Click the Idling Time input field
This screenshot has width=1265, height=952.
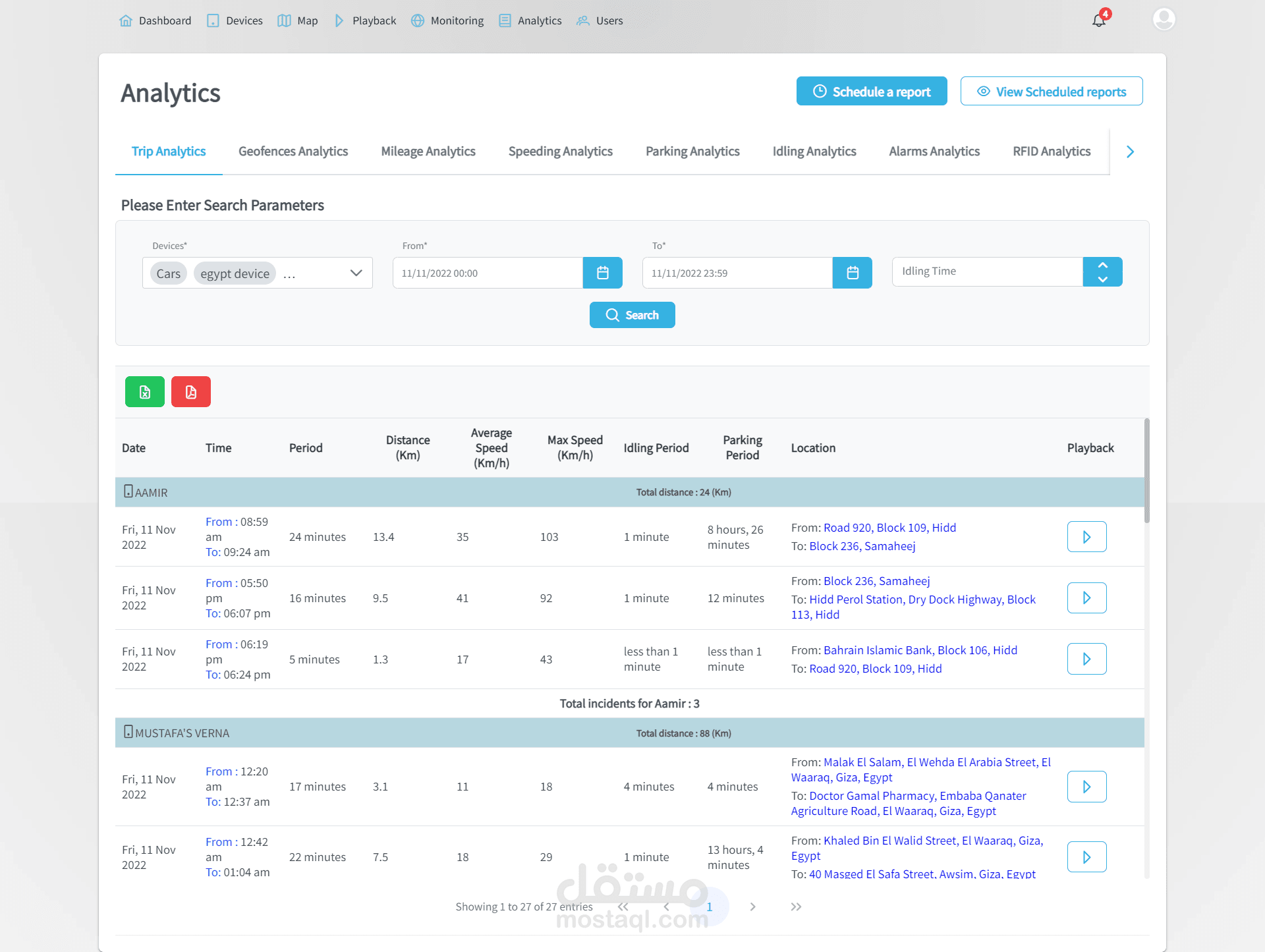click(987, 271)
